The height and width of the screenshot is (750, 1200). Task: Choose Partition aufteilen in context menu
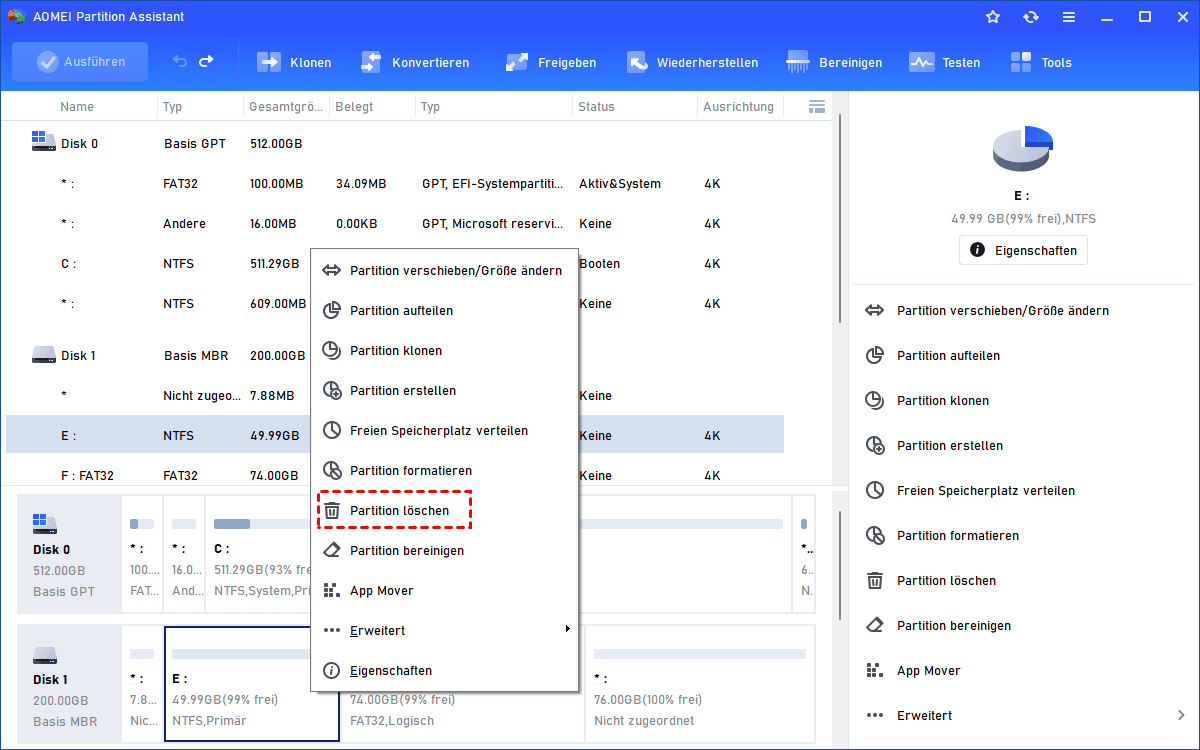pyautogui.click(x=445, y=311)
